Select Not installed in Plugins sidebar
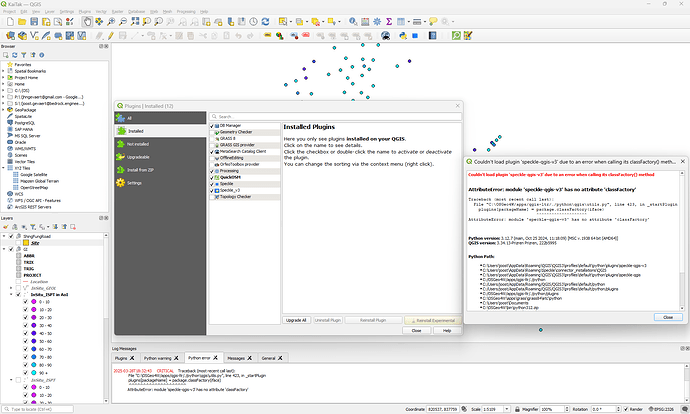 click(x=160, y=144)
